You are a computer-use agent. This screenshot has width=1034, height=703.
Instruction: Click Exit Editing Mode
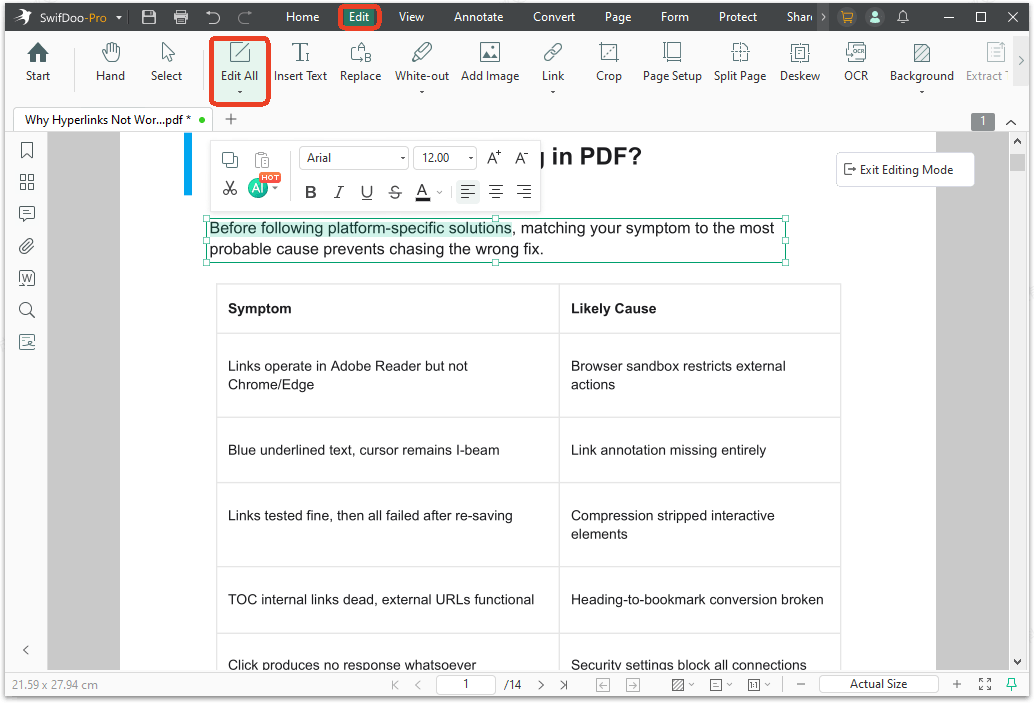coord(905,170)
